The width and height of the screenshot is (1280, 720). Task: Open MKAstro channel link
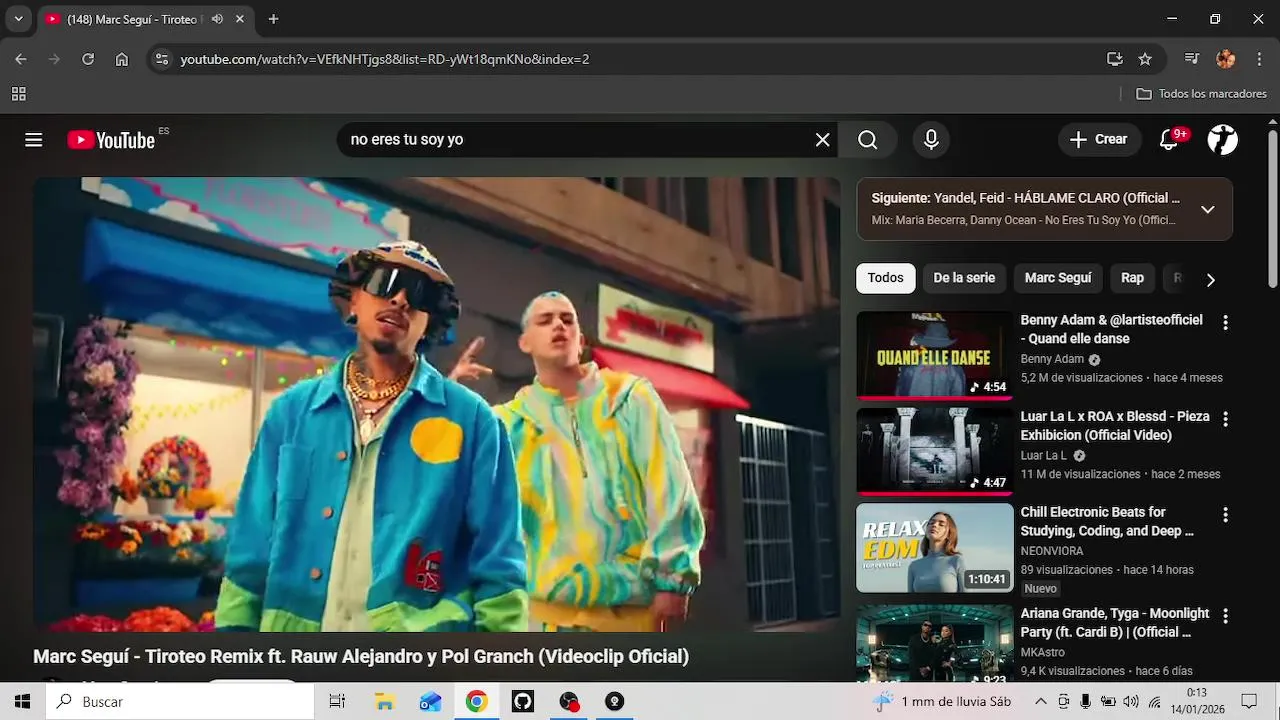click(x=1043, y=652)
